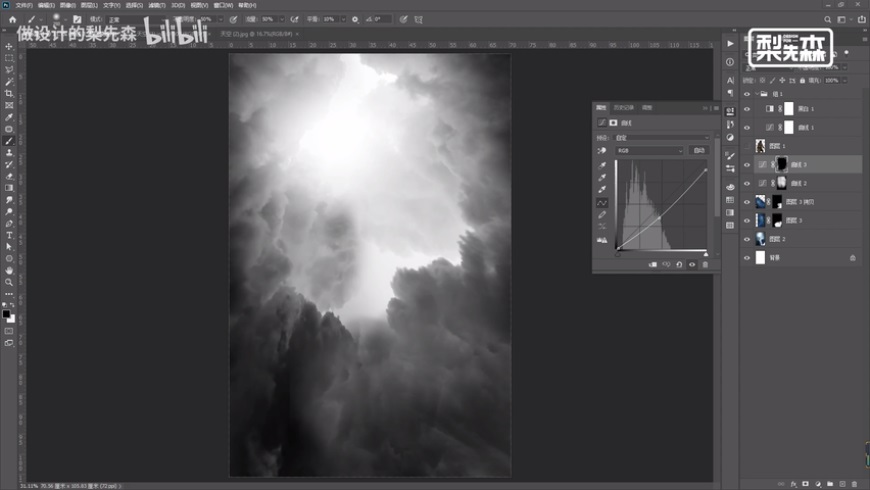The image size is (870, 490).
Task: Click the 自动 button in Curves panel
Action: pyautogui.click(x=699, y=150)
